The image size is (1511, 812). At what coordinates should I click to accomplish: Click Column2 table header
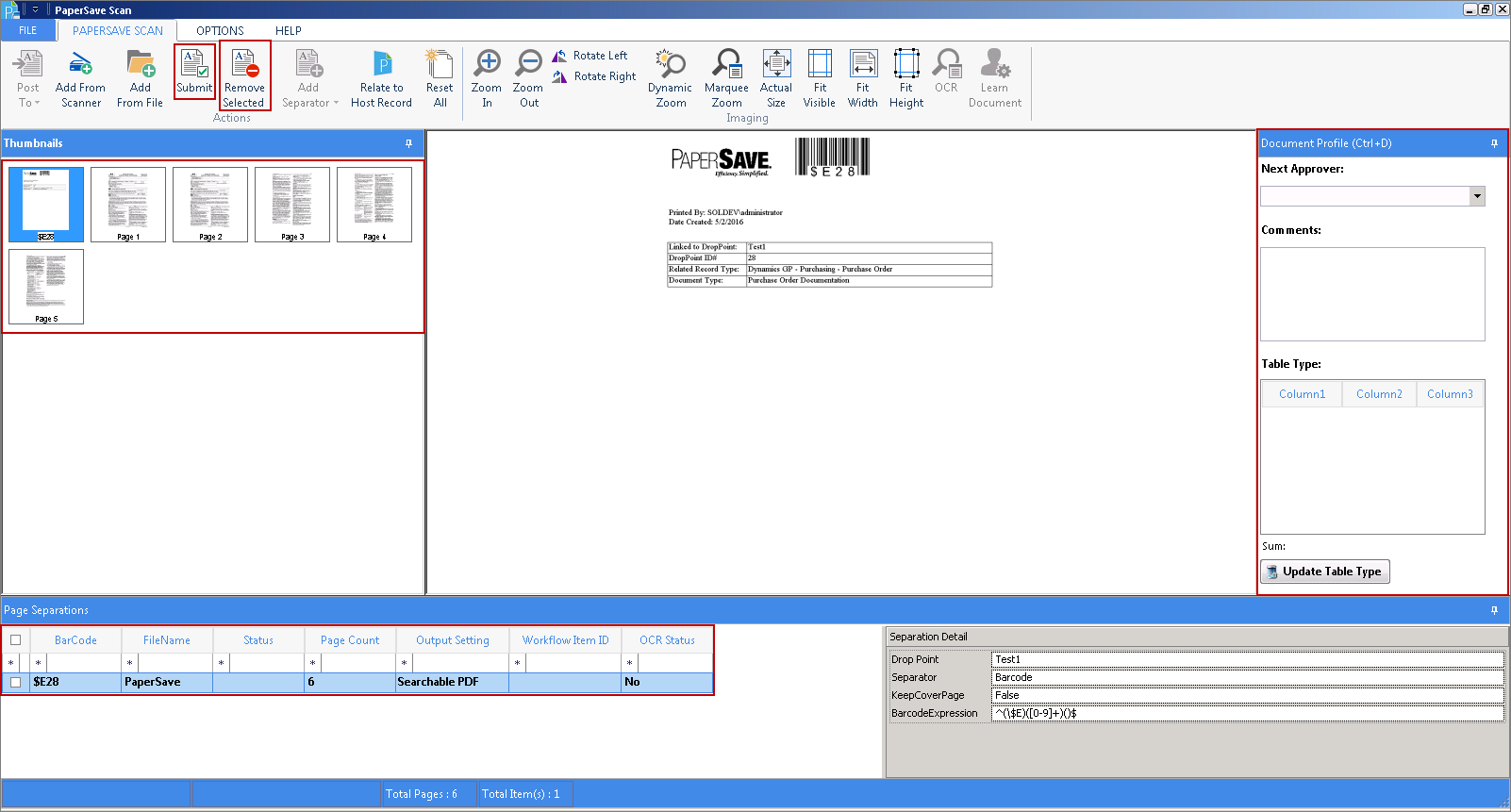[1379, 394]
